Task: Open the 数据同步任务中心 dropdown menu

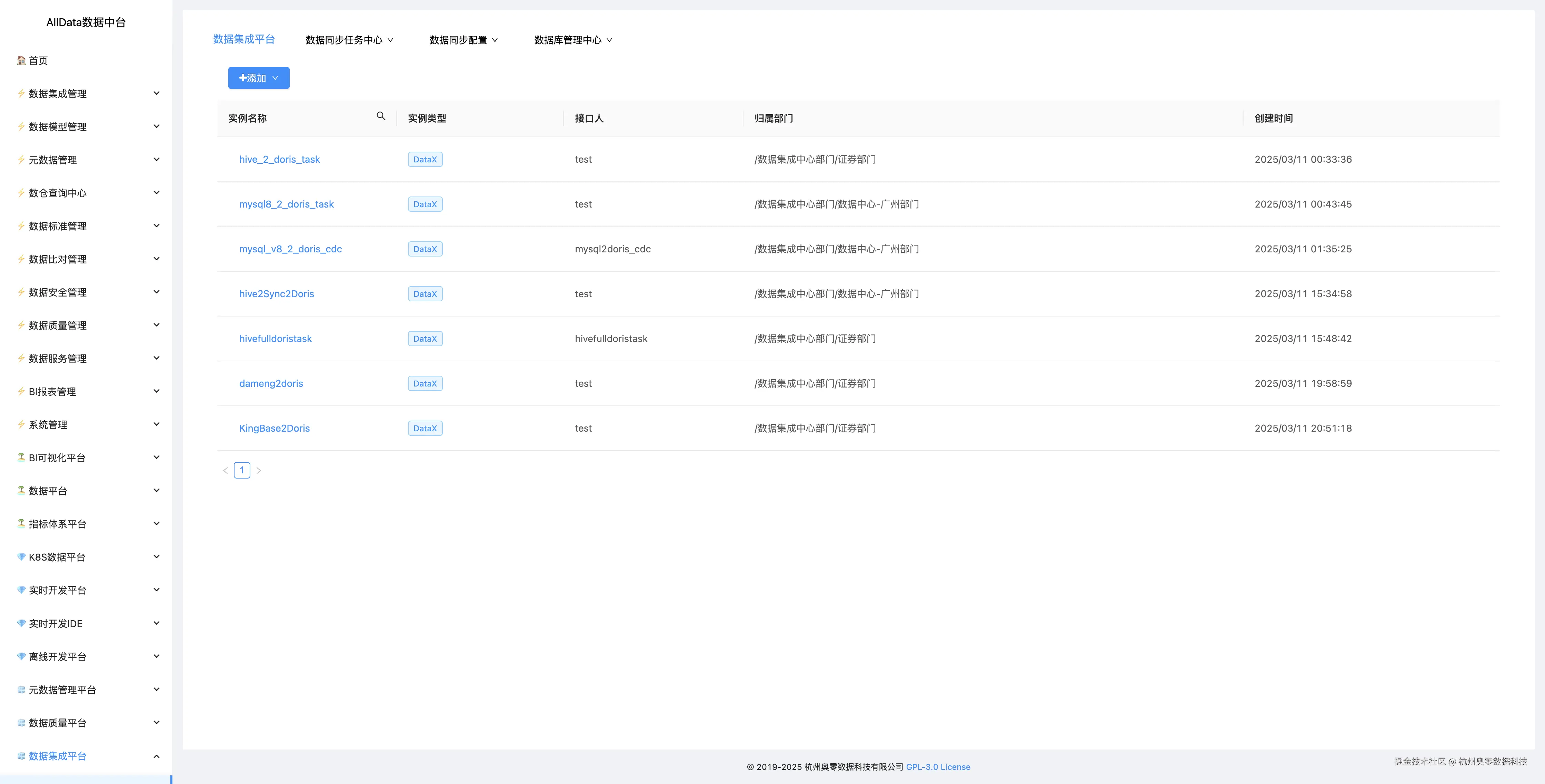Action: coord(349,40)
